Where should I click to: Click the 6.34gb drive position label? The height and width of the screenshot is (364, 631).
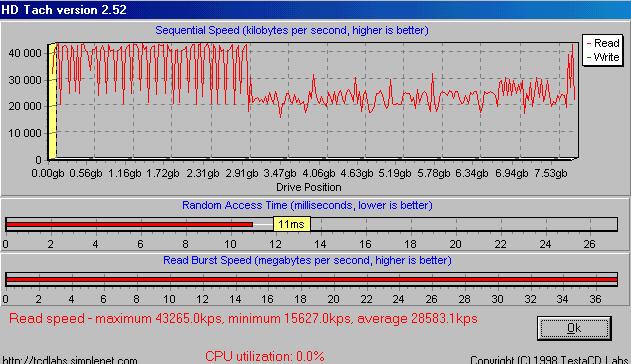click(472, 173)
